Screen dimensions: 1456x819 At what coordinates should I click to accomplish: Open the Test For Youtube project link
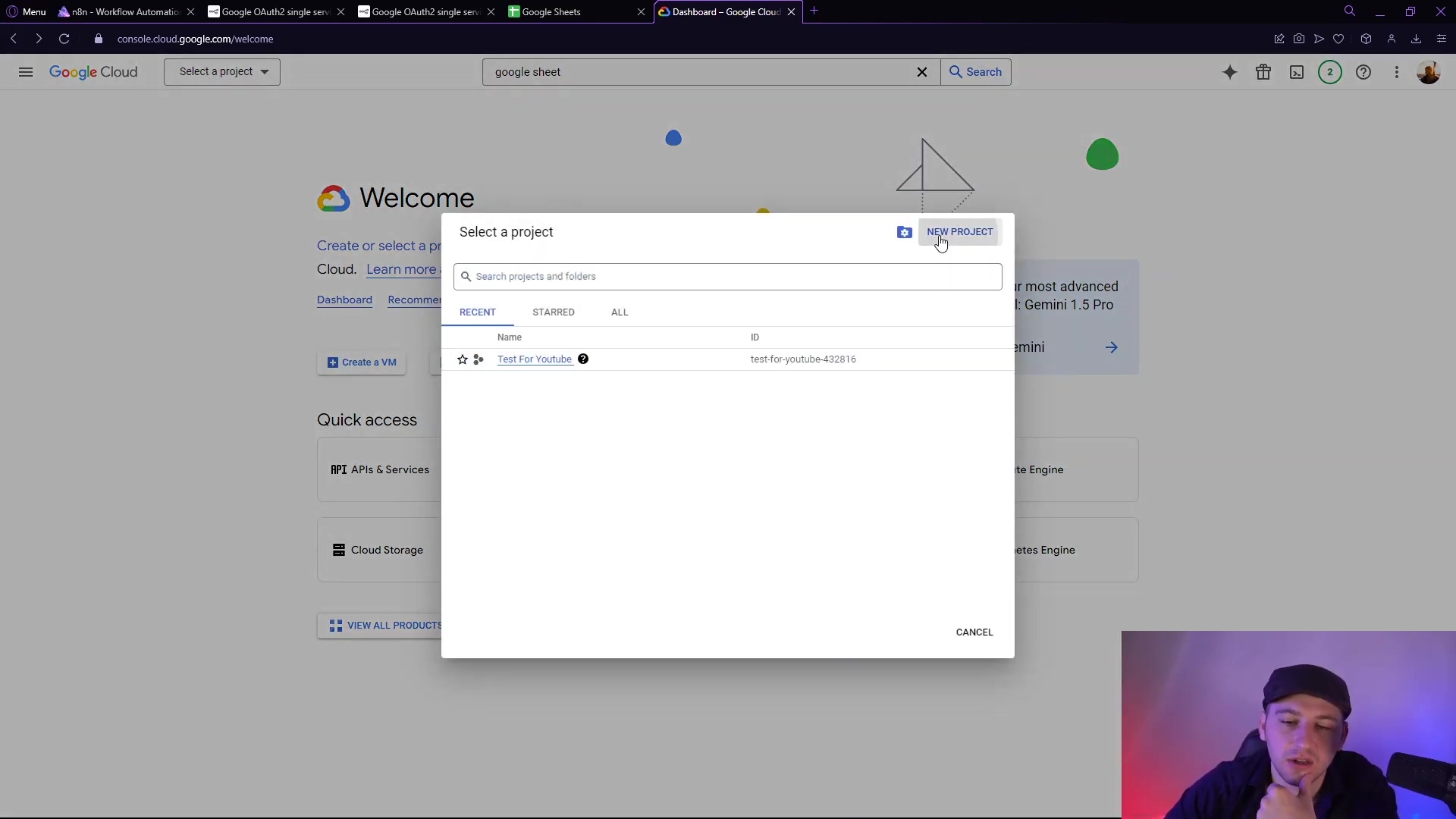(x=535, y=359)
